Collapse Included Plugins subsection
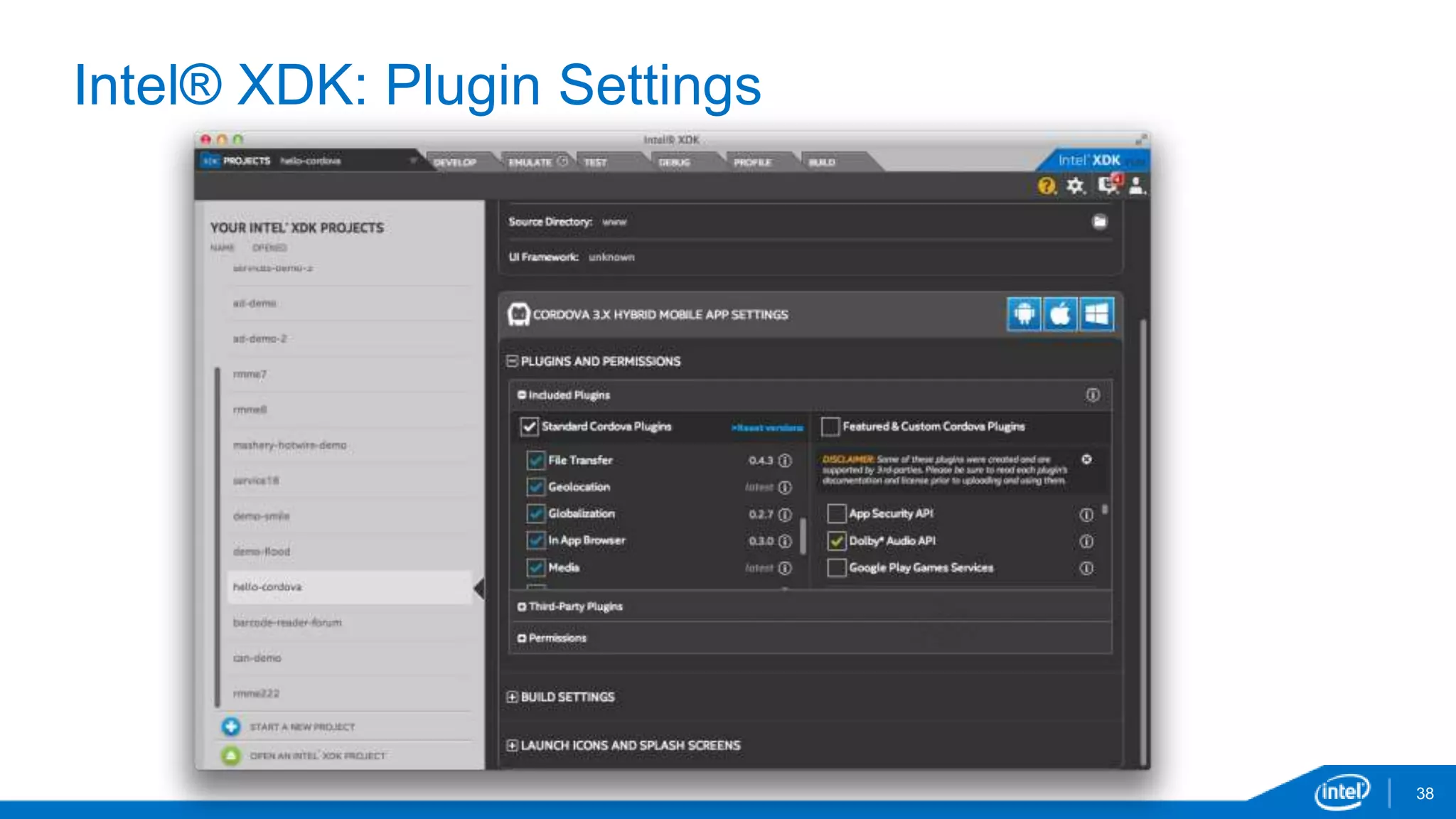Image resolution: width=1456 pixels, height=819 pixels. [522, 395]
